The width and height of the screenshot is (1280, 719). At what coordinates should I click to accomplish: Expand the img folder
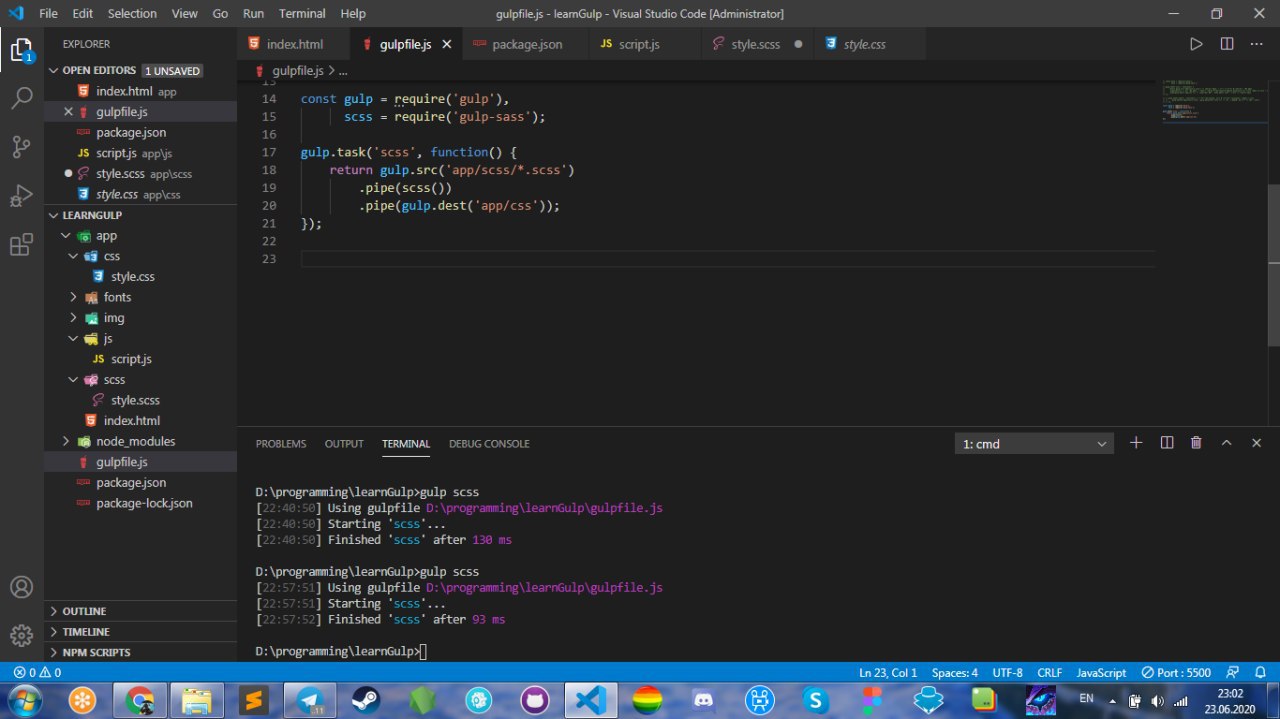coord(73,318)
